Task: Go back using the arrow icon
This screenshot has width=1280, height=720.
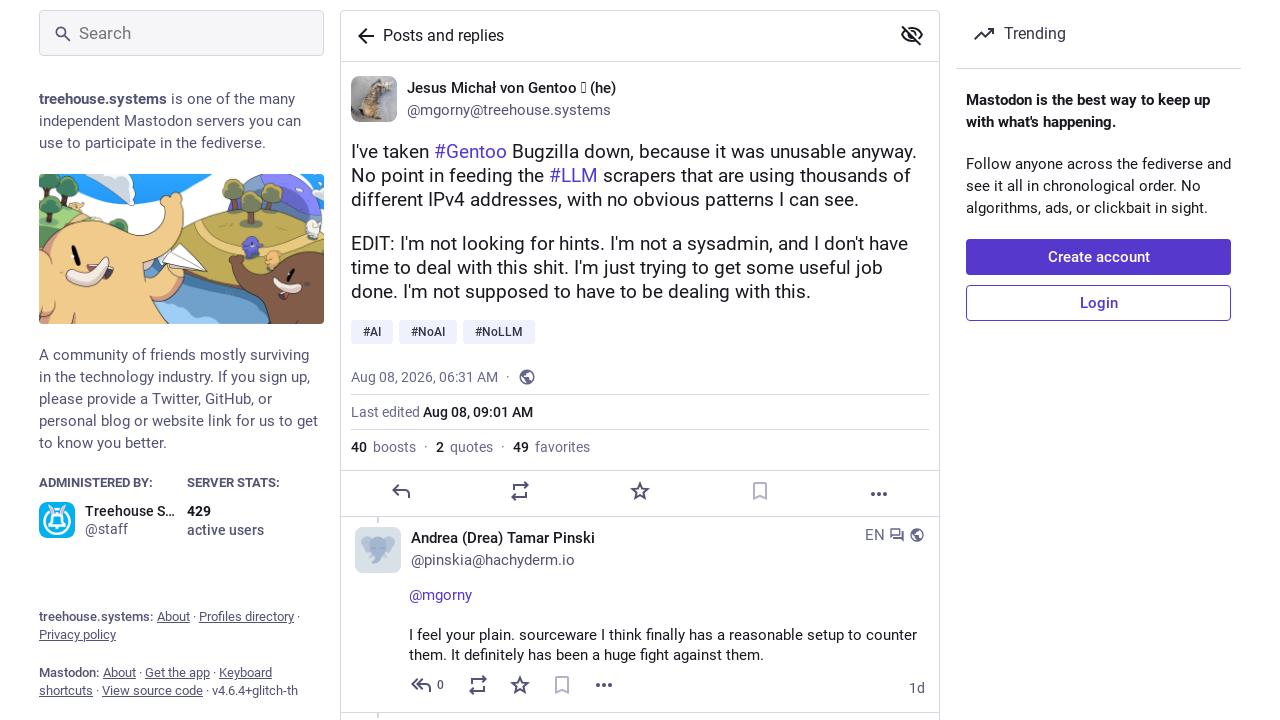Action: point(366,36)
